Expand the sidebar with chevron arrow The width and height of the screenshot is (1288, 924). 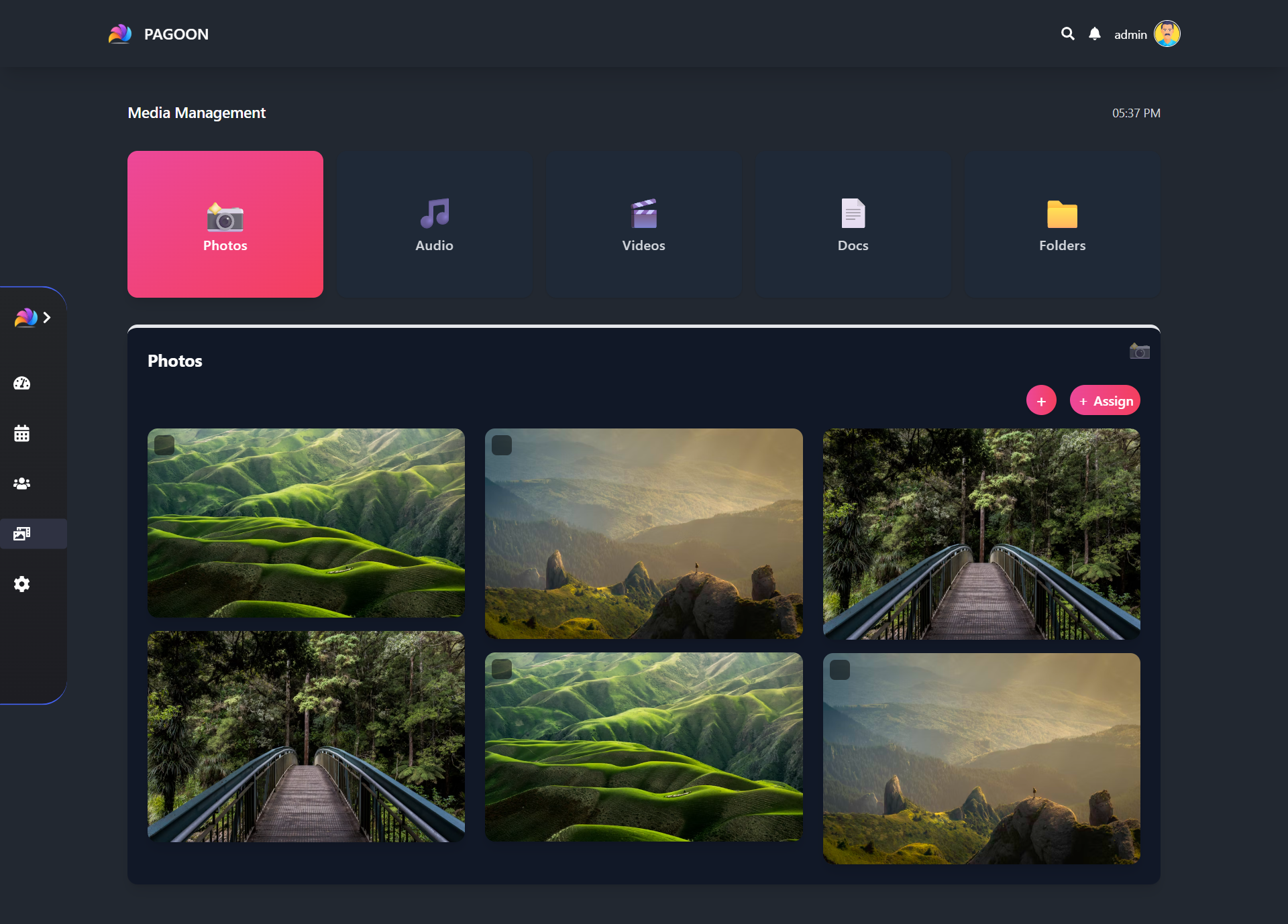pos(47,318)
